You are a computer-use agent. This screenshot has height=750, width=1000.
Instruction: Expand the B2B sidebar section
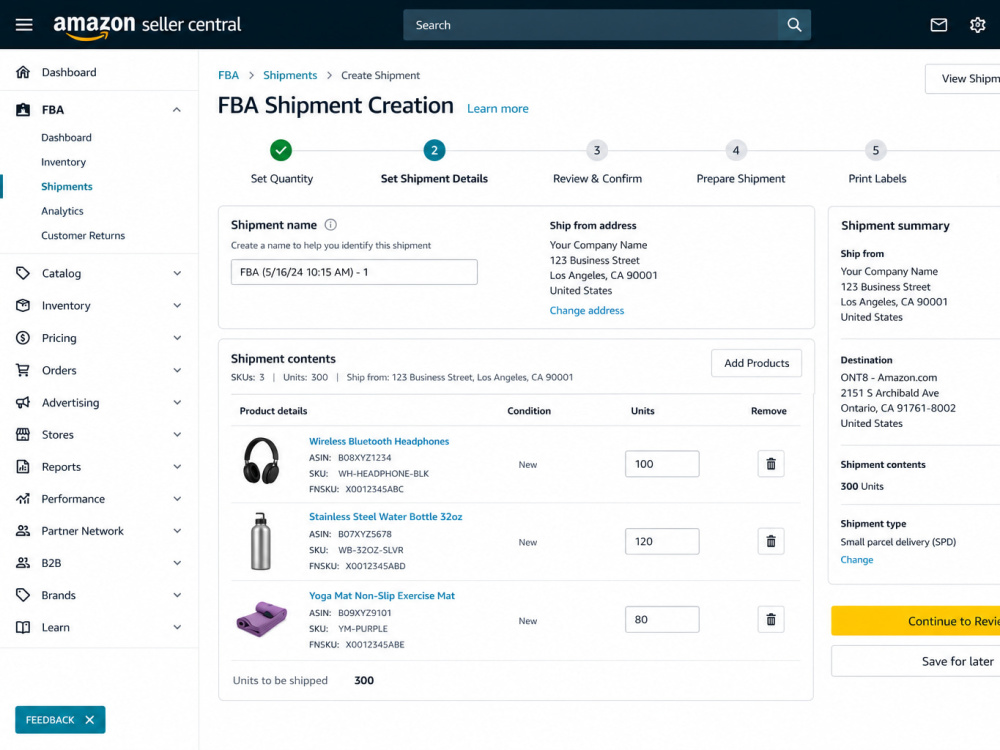coord(177,562)
